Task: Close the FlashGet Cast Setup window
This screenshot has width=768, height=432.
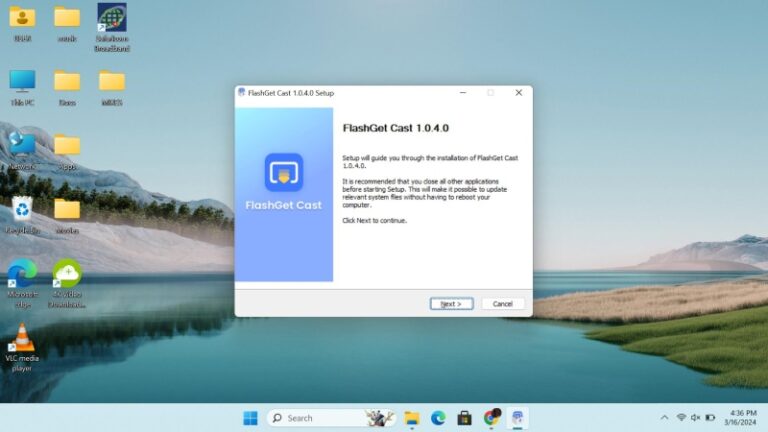Action: tap(518, 93)
